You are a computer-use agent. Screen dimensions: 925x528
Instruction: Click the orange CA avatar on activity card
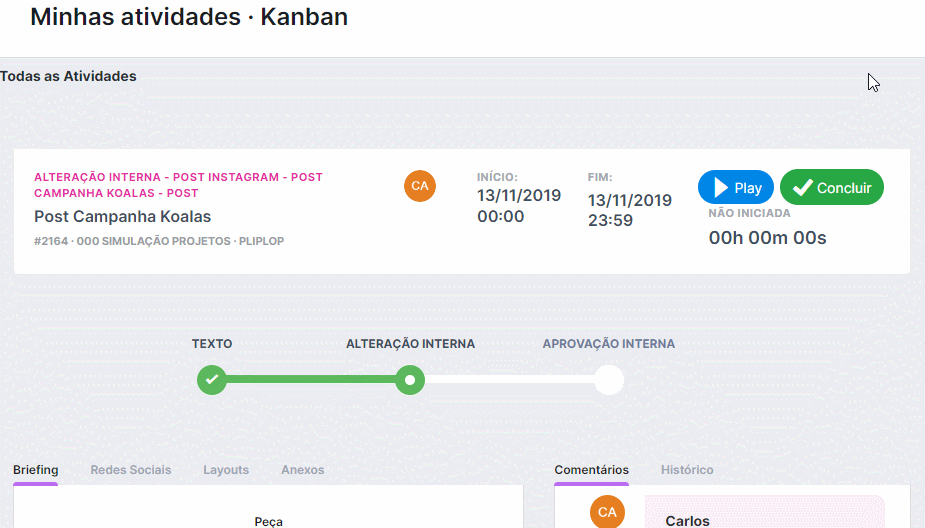pyautogui.click(x=420, y=186)
